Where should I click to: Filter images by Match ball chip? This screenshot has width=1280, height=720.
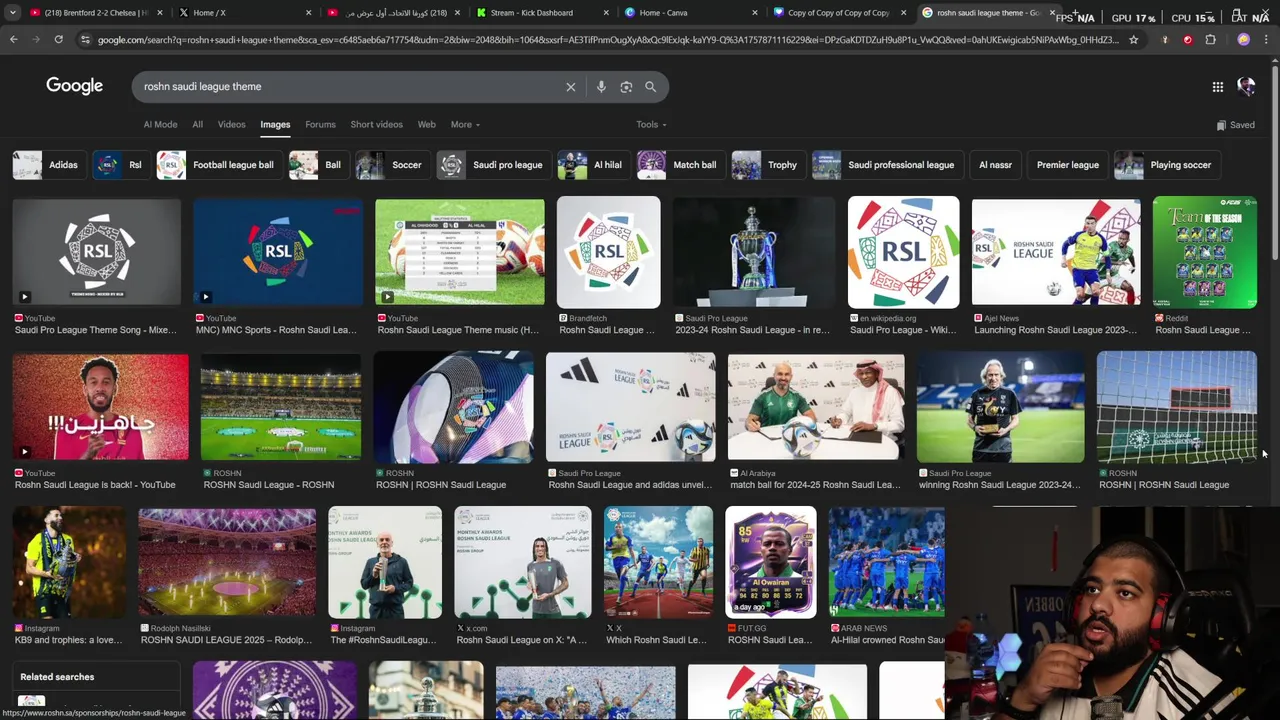(x=679, y=165)
